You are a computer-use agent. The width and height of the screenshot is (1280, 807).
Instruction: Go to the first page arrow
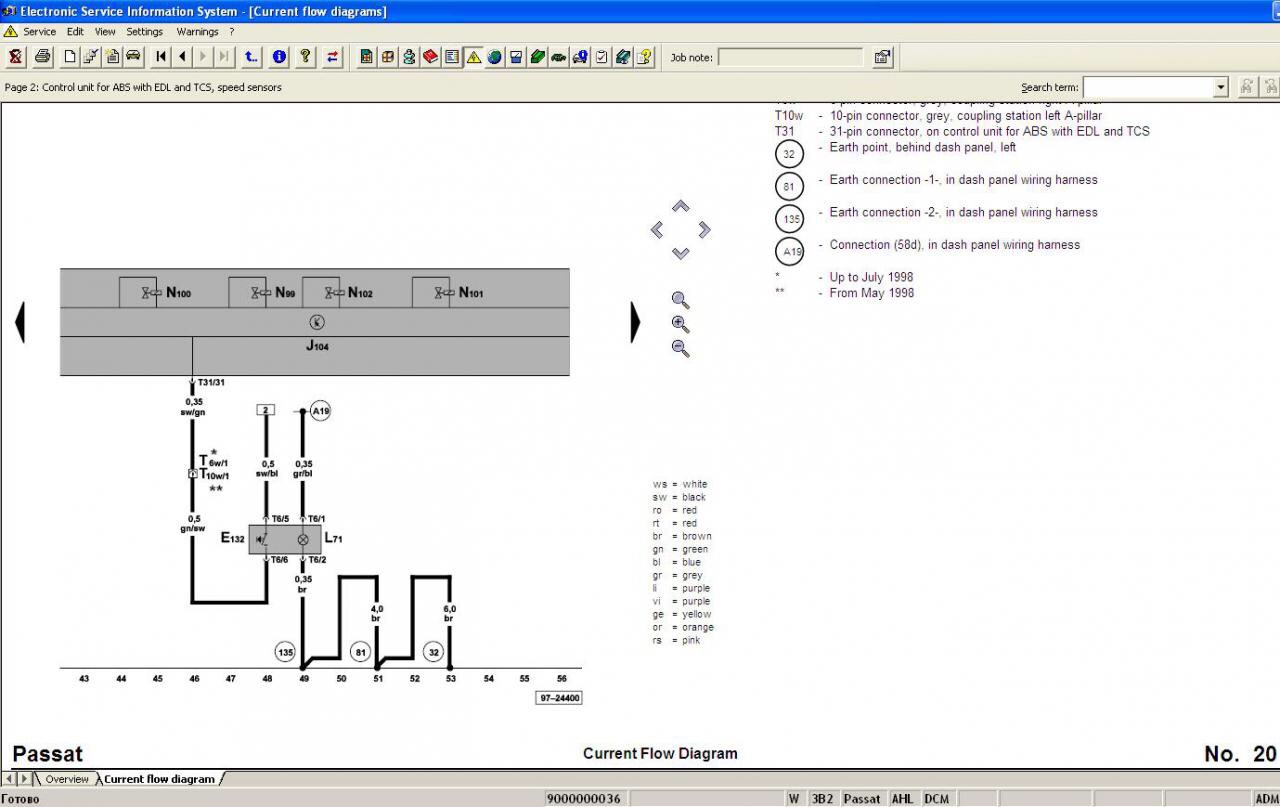161,57
